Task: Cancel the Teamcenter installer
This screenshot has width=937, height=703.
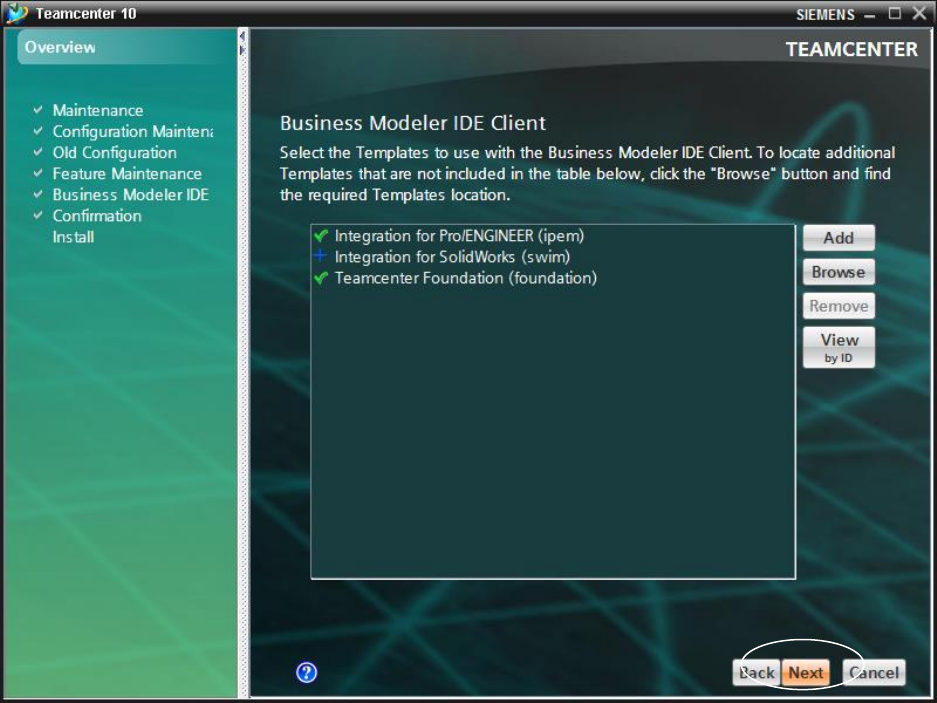Action: 874,673
